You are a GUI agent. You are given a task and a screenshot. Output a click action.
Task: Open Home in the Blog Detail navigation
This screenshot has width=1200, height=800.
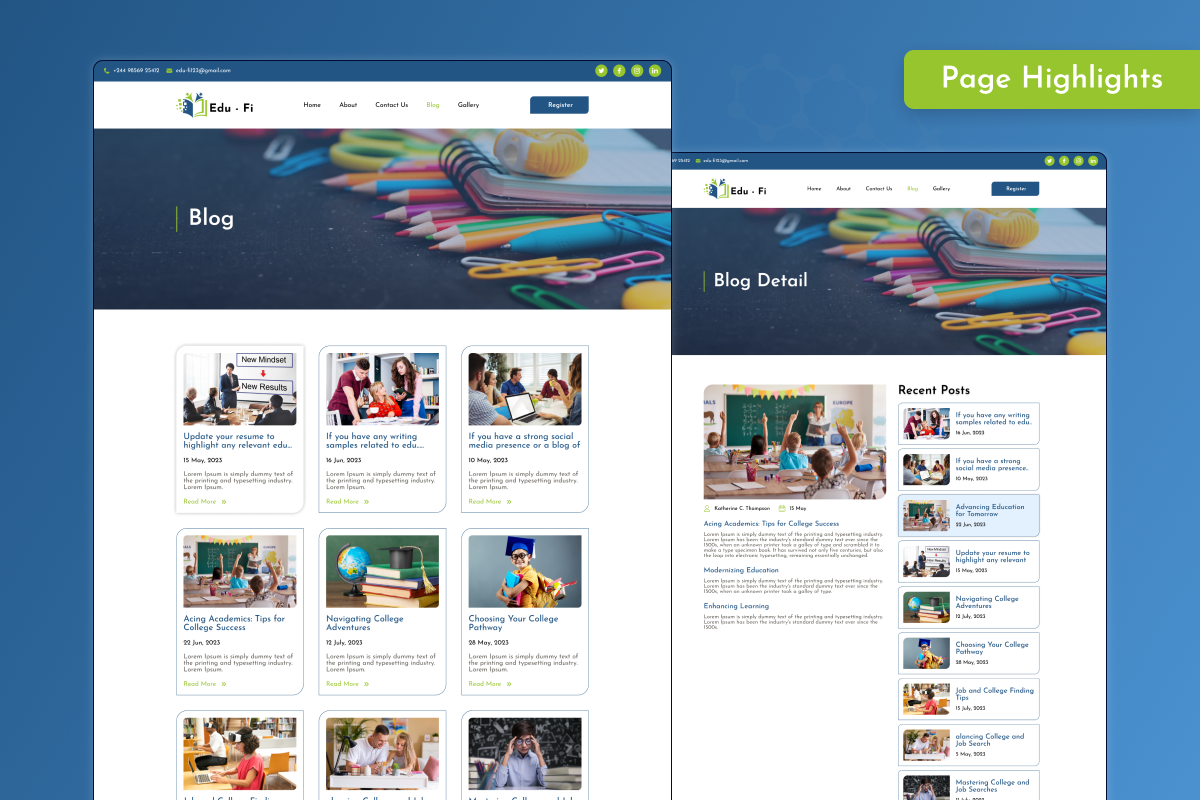[x=814, y=188]
